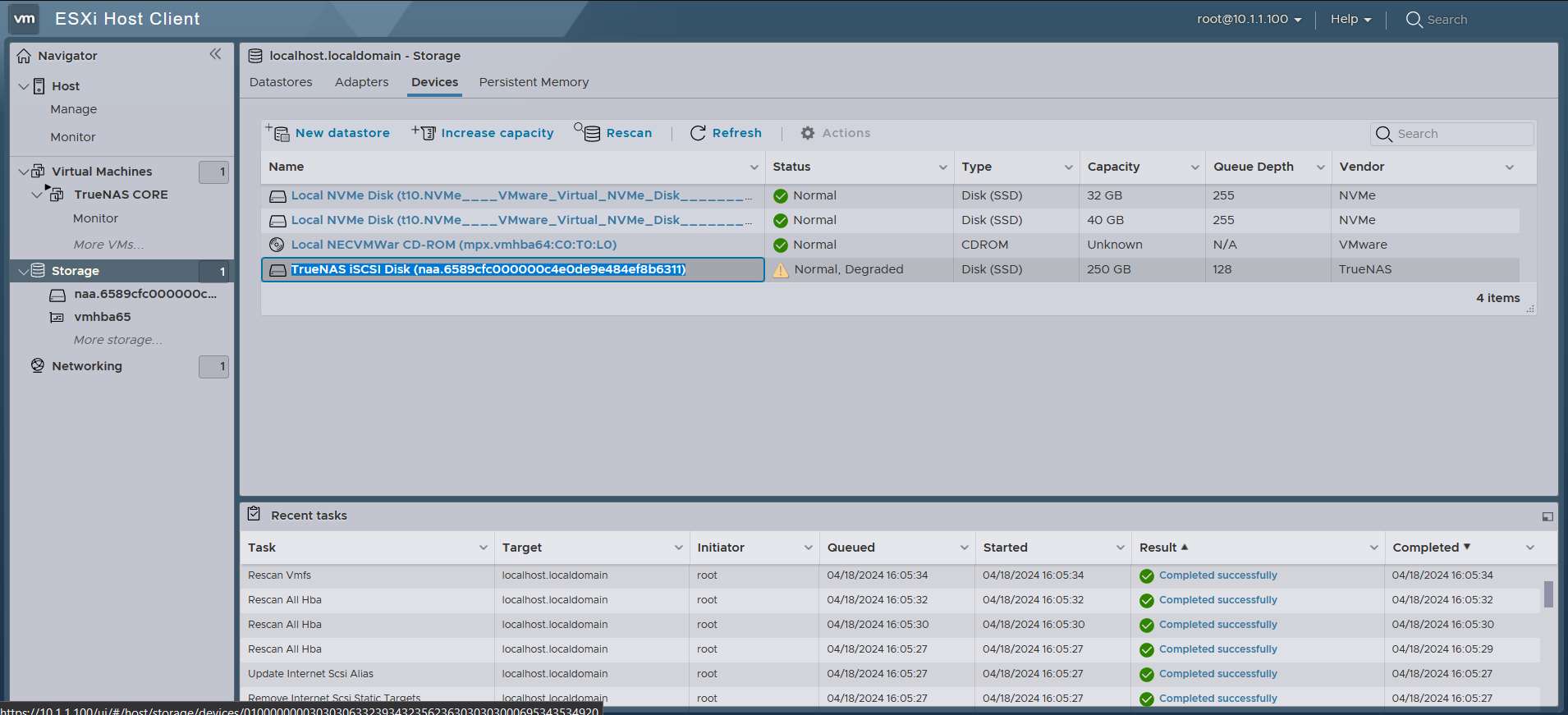Click the New datastore icon
1568x715 pixels.
(277, 132)
